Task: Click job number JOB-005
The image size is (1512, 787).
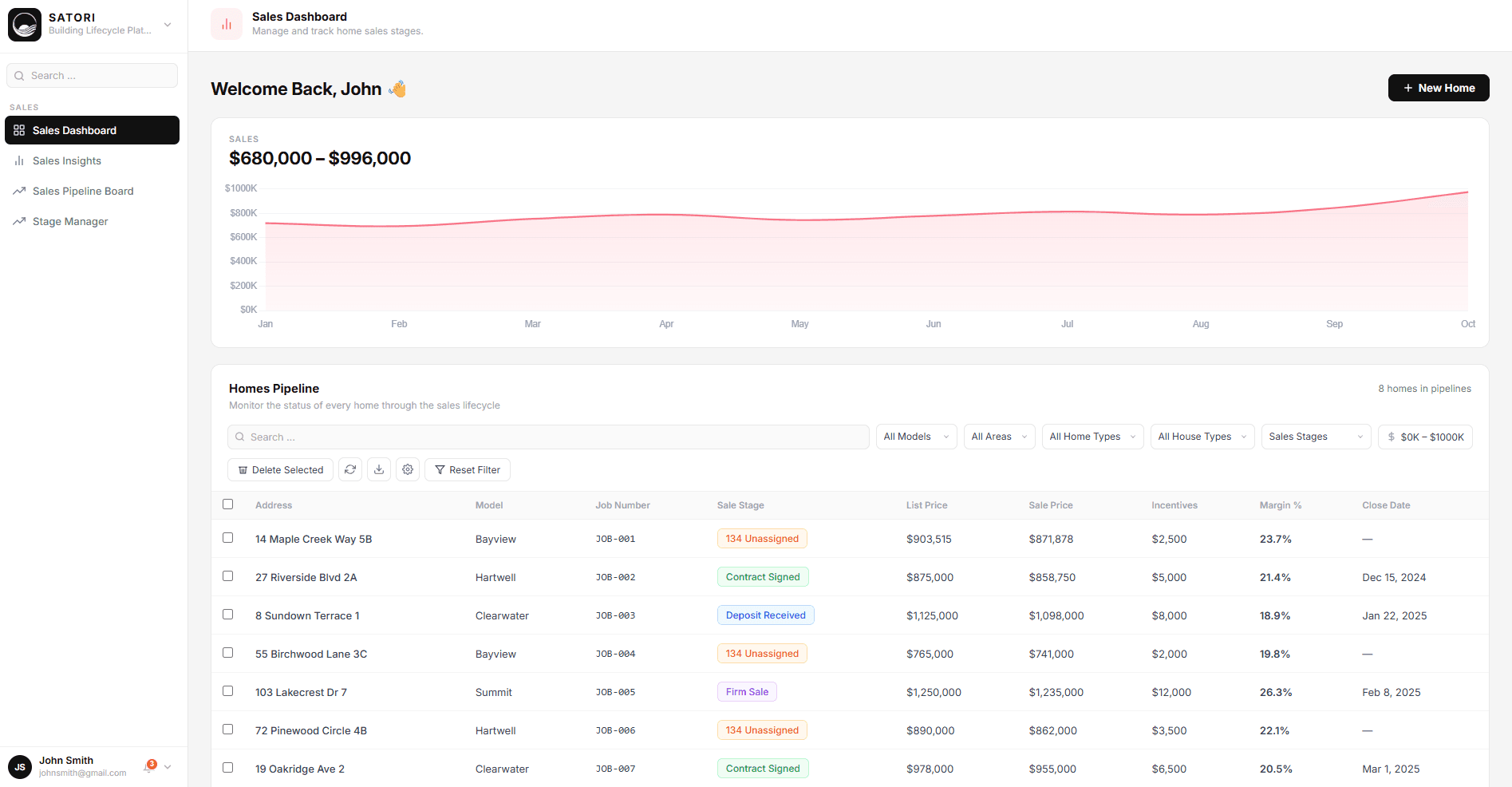Action: pyautogui.click(x=615, y=692)
